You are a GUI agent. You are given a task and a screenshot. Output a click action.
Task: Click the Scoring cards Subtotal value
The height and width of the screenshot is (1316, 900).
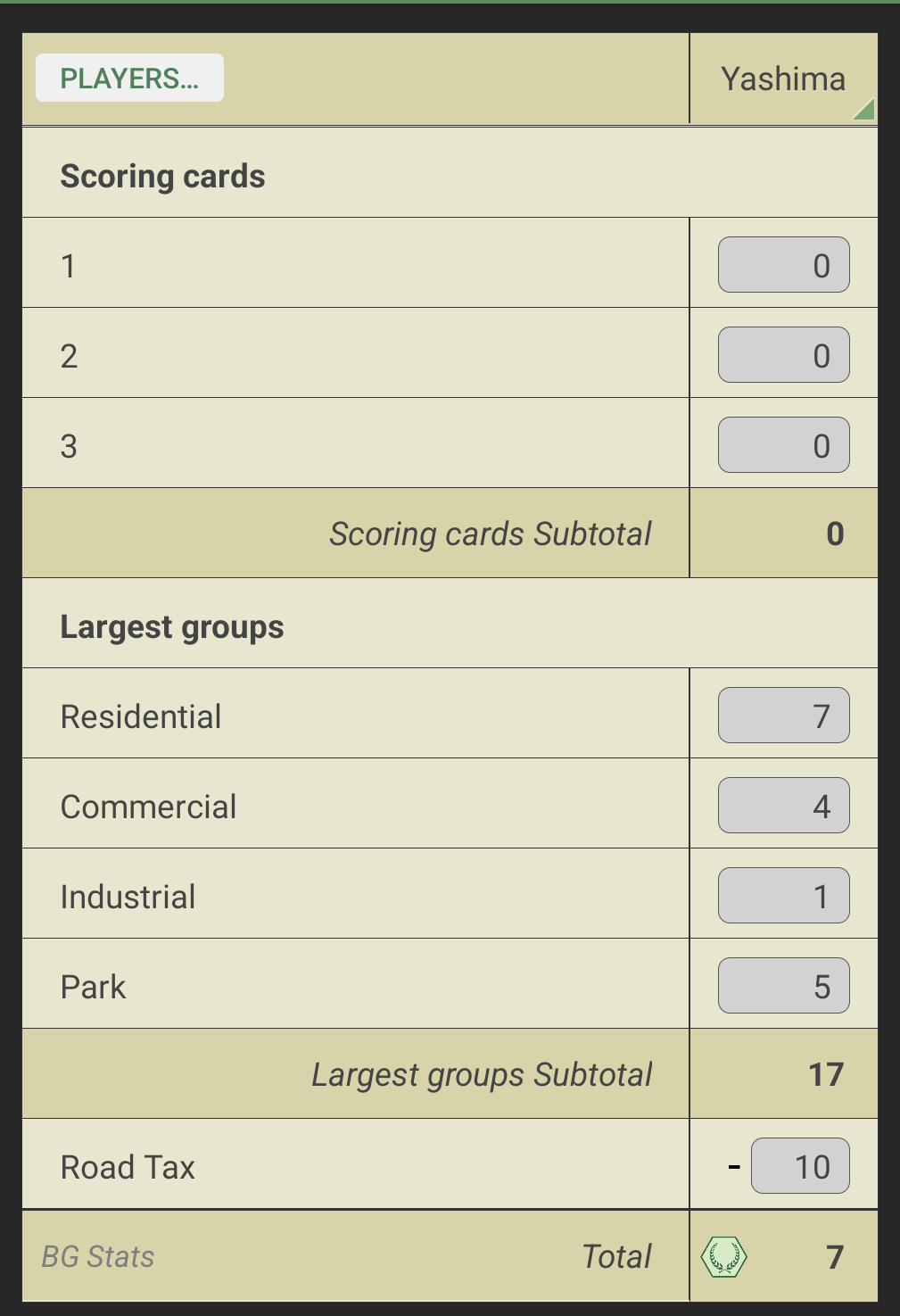(x=834, y=534)
